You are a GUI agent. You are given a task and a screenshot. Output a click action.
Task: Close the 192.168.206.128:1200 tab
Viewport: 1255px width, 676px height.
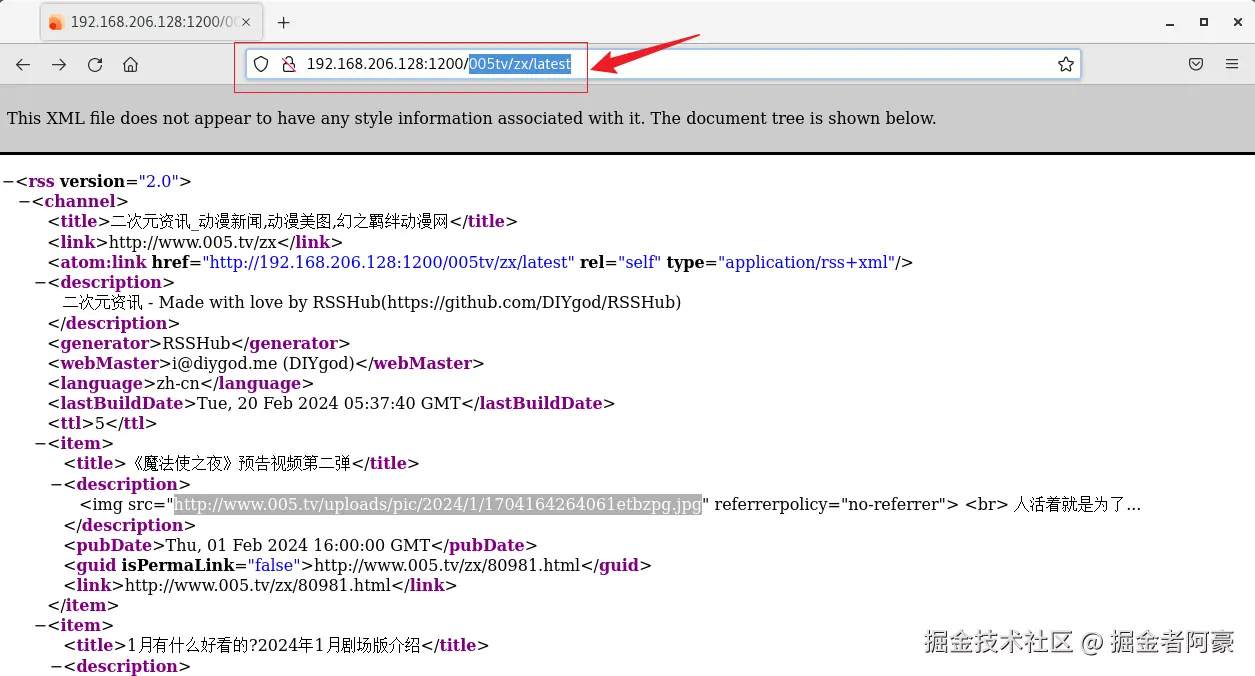tap(246, 22)
